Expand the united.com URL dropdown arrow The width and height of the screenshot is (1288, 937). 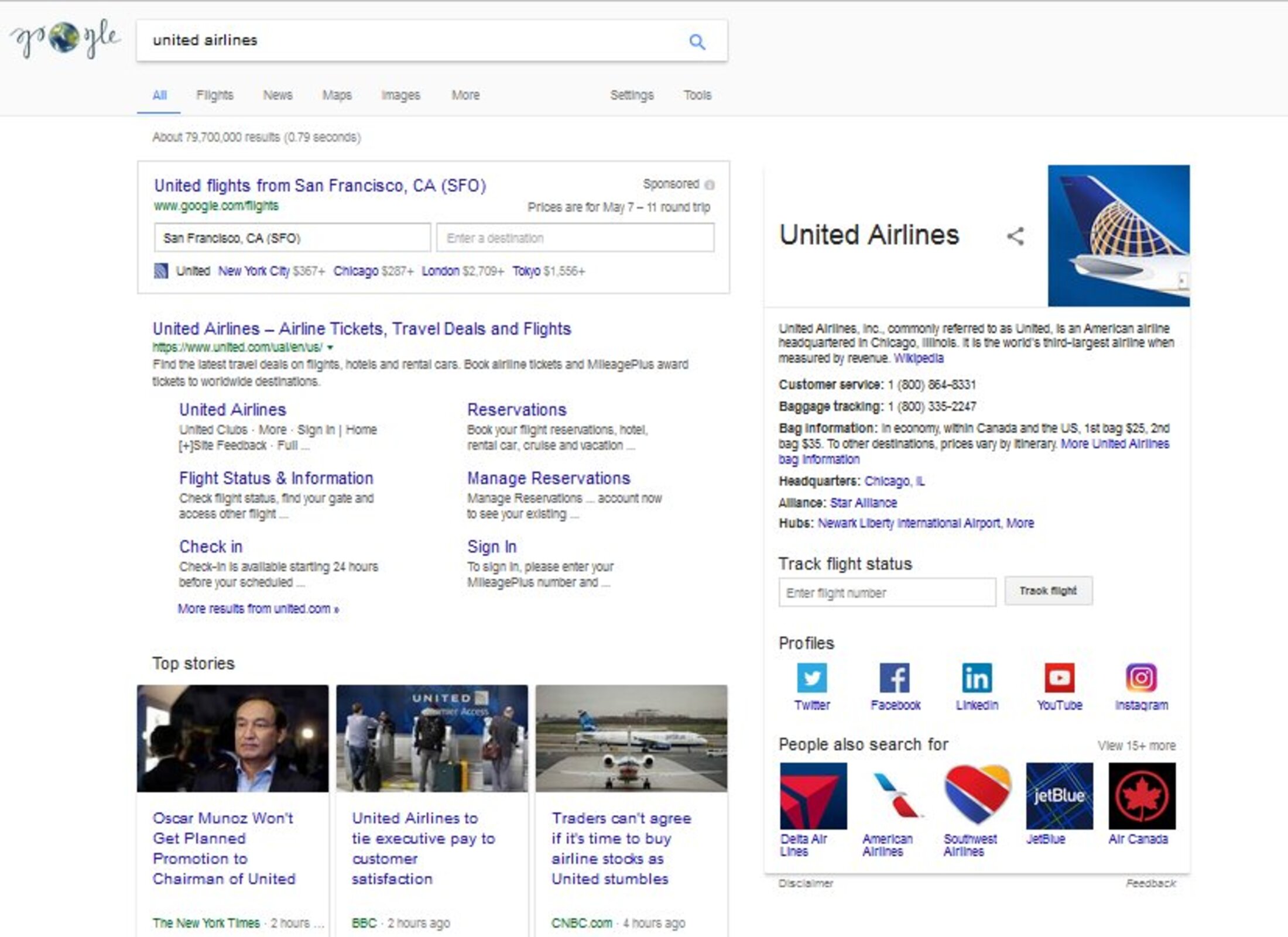pyautogui.click(x=330, y=348)
